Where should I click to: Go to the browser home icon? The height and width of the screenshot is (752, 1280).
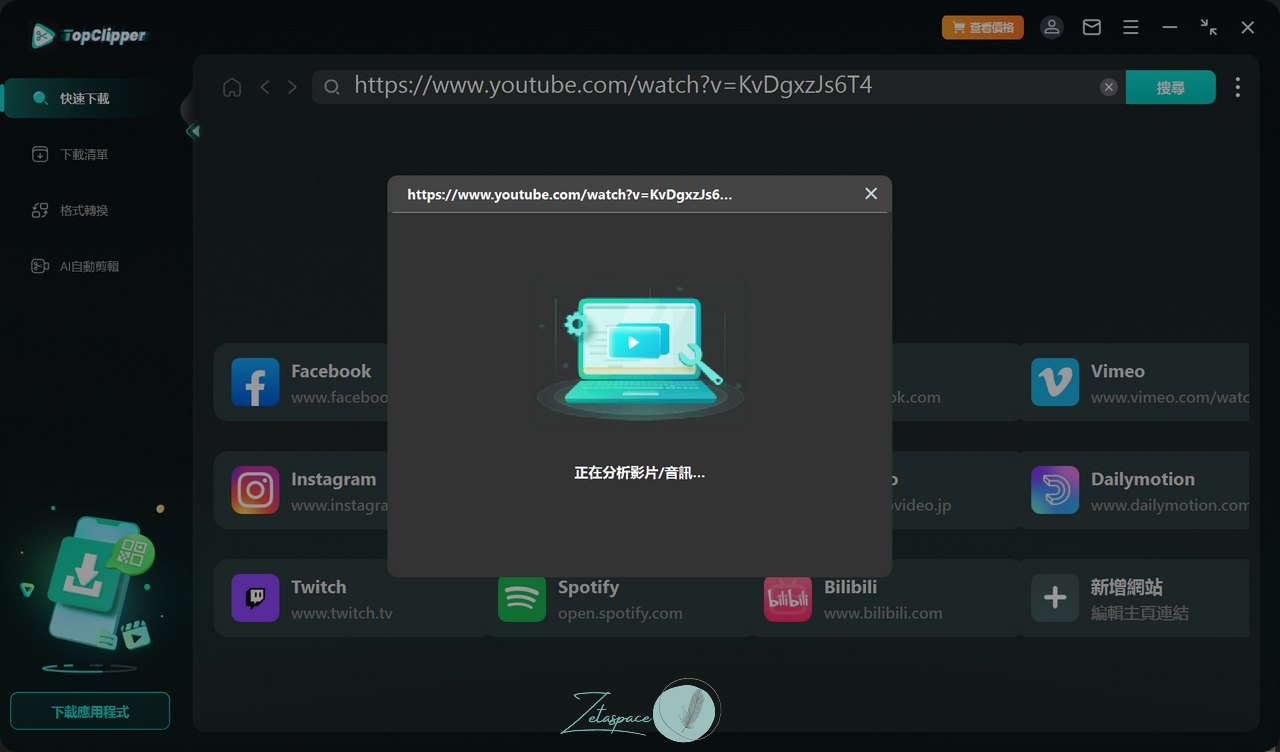tap(232, 87)
